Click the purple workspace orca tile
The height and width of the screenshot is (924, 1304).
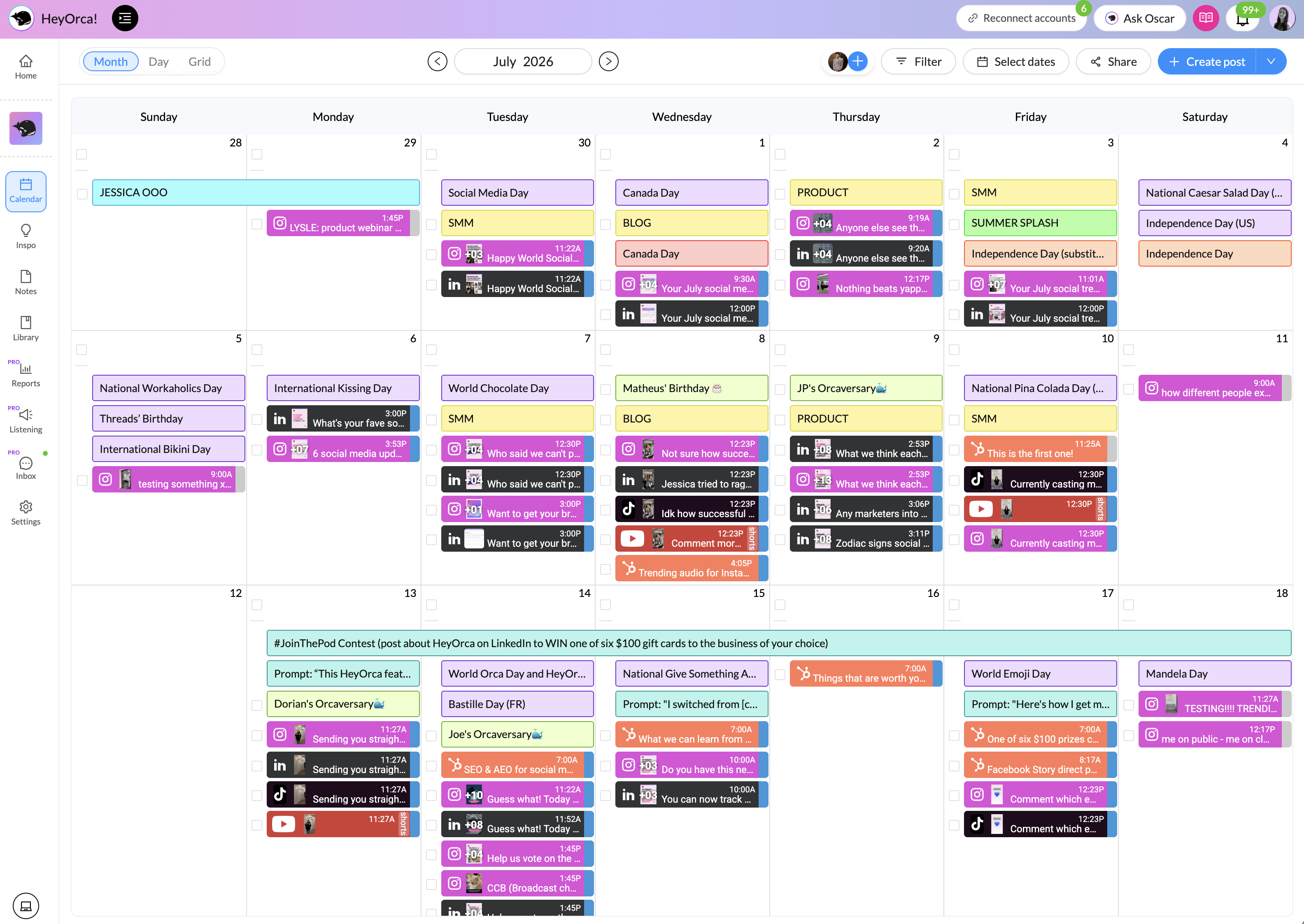click(26, 128)
